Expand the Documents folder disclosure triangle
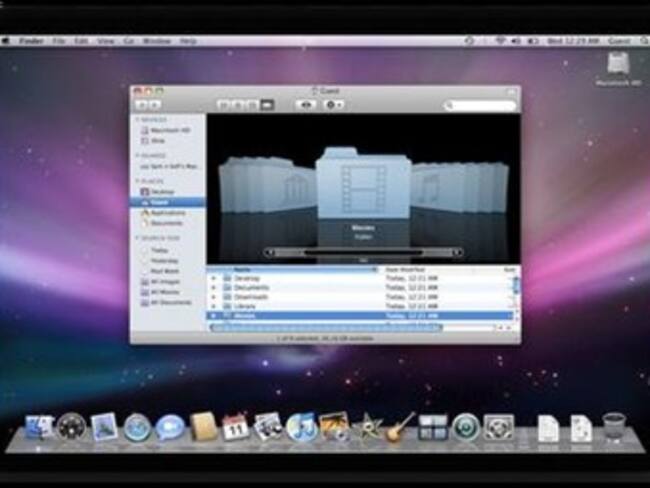 [214, 287]
